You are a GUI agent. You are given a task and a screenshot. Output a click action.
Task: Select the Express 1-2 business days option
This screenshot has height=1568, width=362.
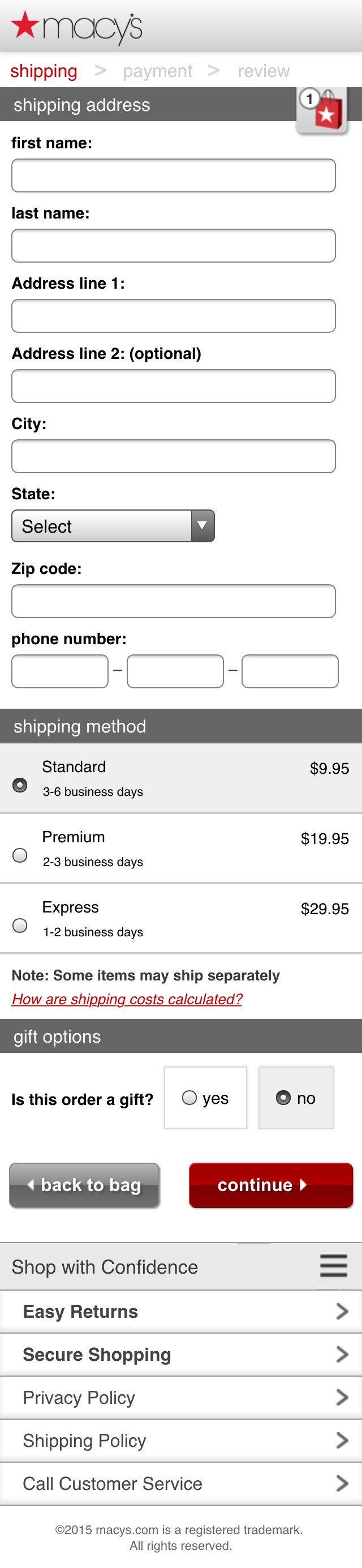(x=19, y=925)
